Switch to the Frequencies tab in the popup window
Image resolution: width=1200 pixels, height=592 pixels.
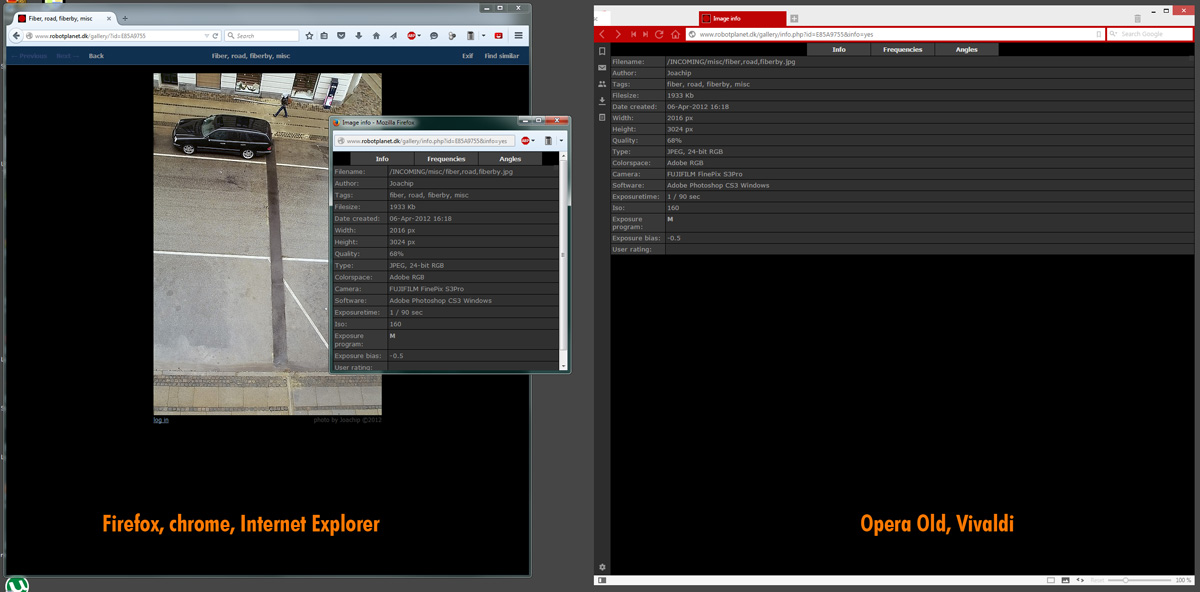[x=446, y=158]
